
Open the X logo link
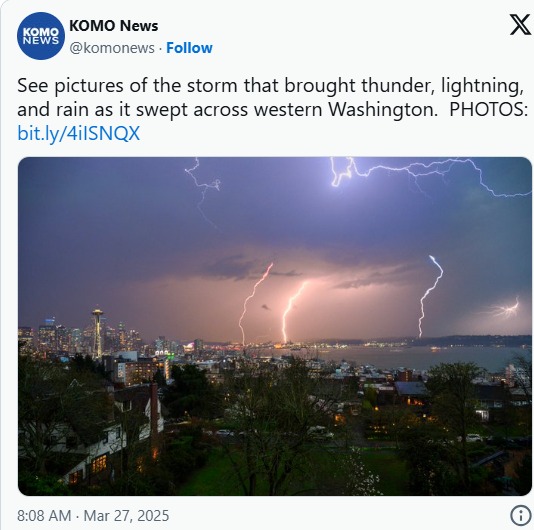click(x=520, y=24)
